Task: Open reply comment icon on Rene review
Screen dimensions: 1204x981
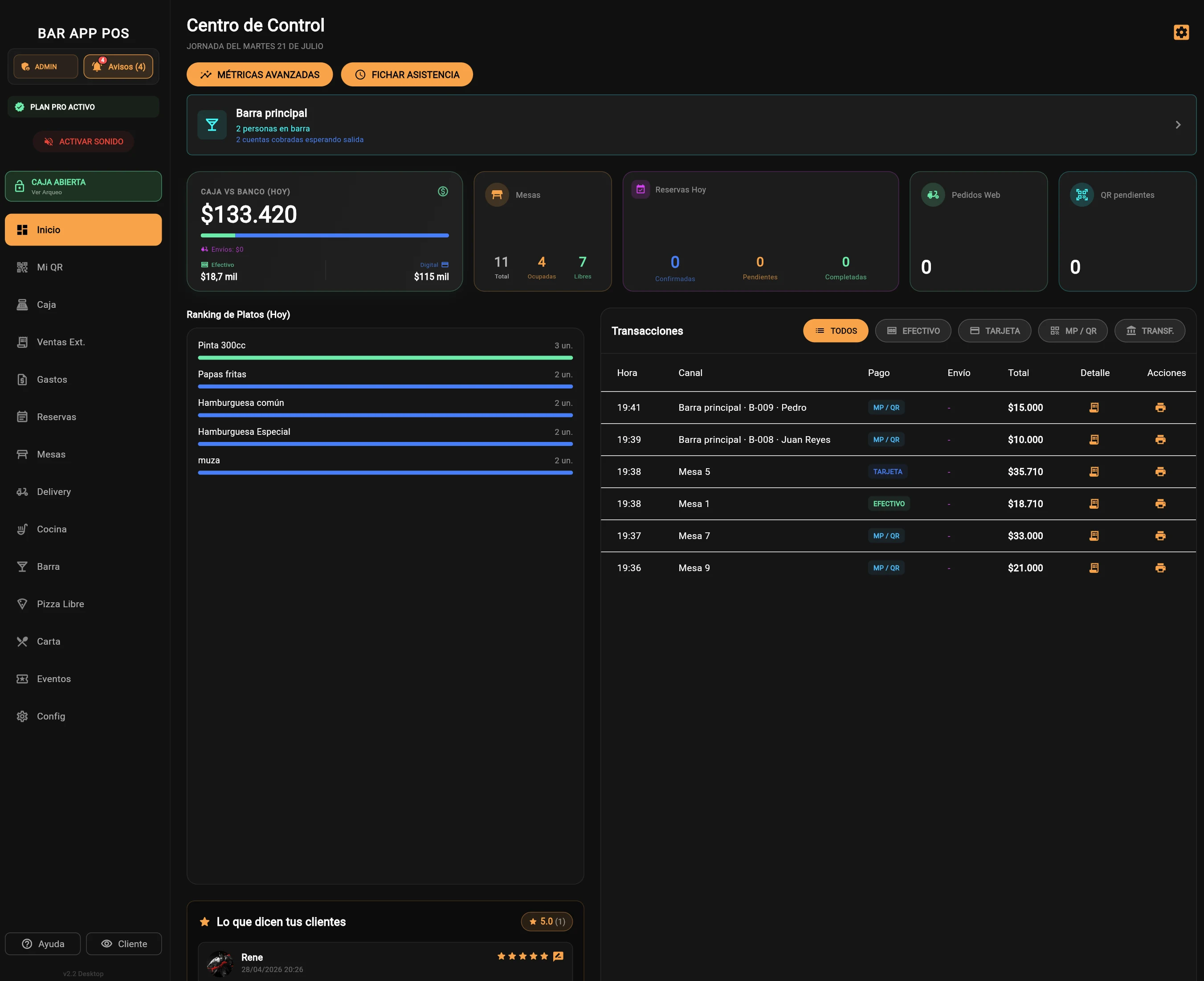Action: [x=558, y=956]
